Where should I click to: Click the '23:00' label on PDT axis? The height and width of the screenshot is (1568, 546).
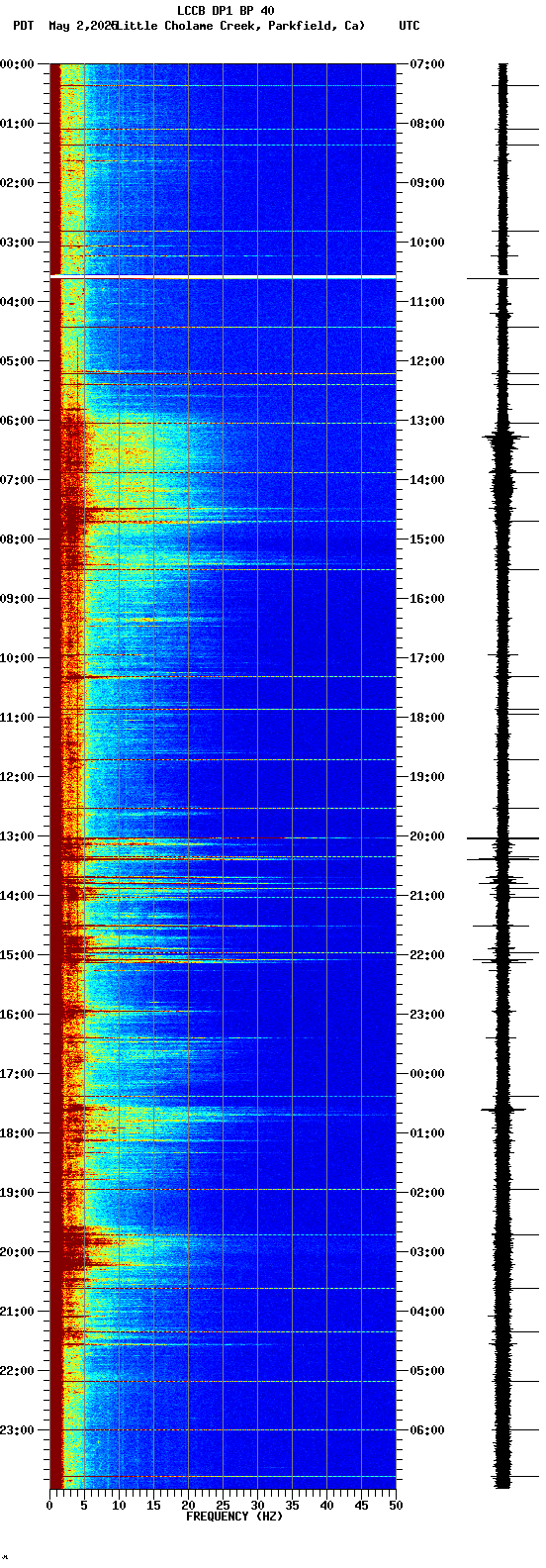[17, 1430]
